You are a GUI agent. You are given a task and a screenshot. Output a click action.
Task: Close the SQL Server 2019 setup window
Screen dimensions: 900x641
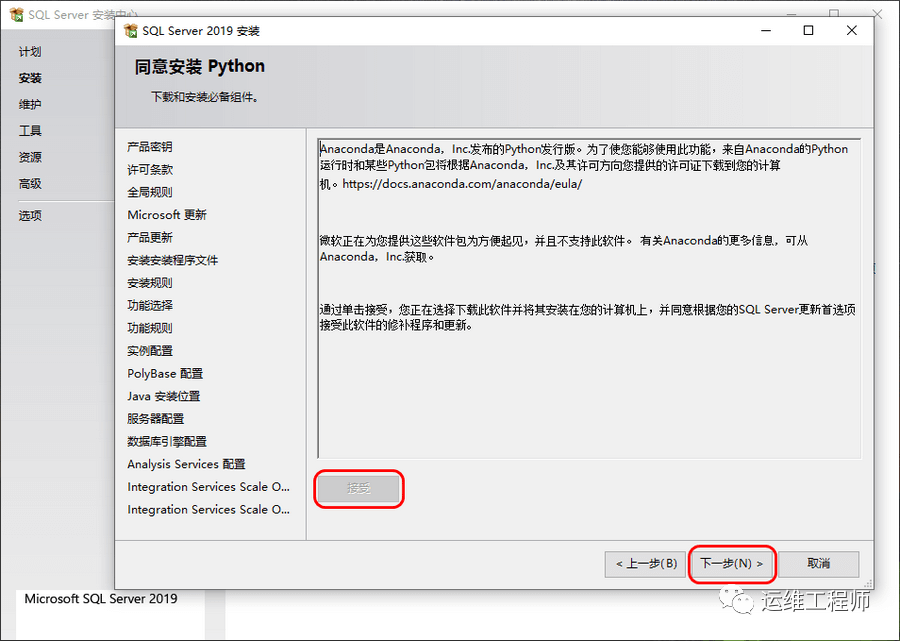pos(852,30)
